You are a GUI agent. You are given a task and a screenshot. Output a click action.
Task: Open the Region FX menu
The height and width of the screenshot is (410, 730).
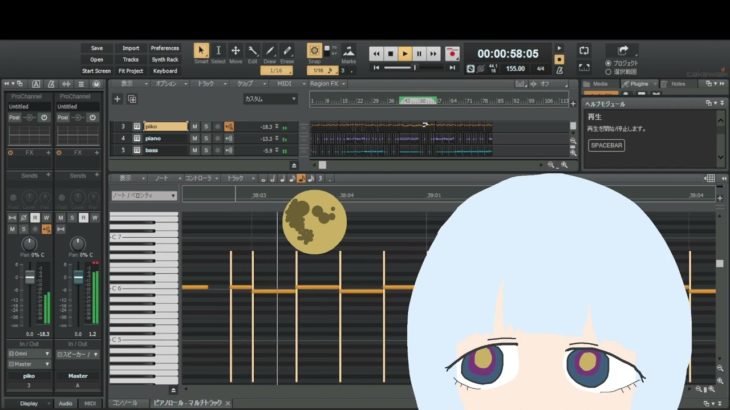327,84
